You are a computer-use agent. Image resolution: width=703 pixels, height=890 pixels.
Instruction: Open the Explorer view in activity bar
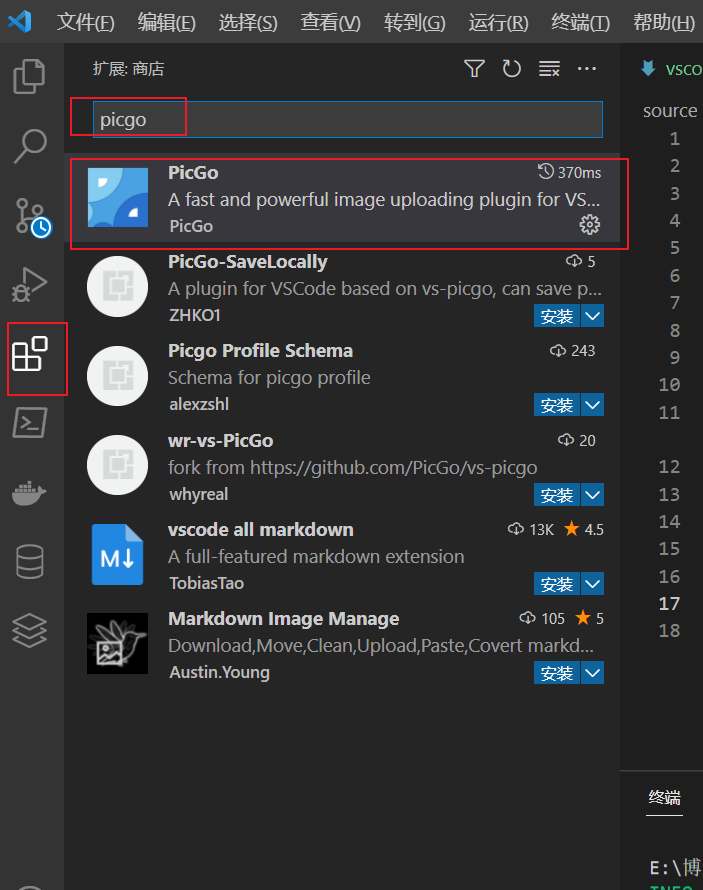point(30,76)
